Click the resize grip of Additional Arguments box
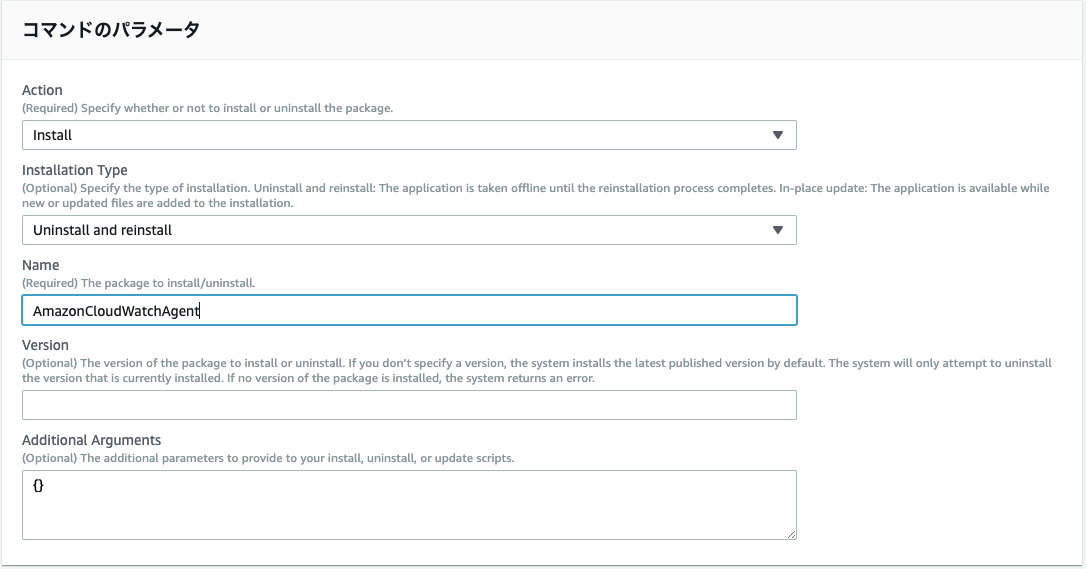Image resolution: width=1086 pixels, height=569 pixels. [x=791, y=534]
